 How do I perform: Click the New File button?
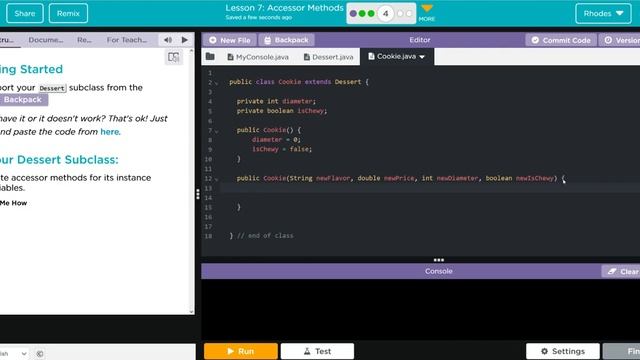(x=230, y=40)
